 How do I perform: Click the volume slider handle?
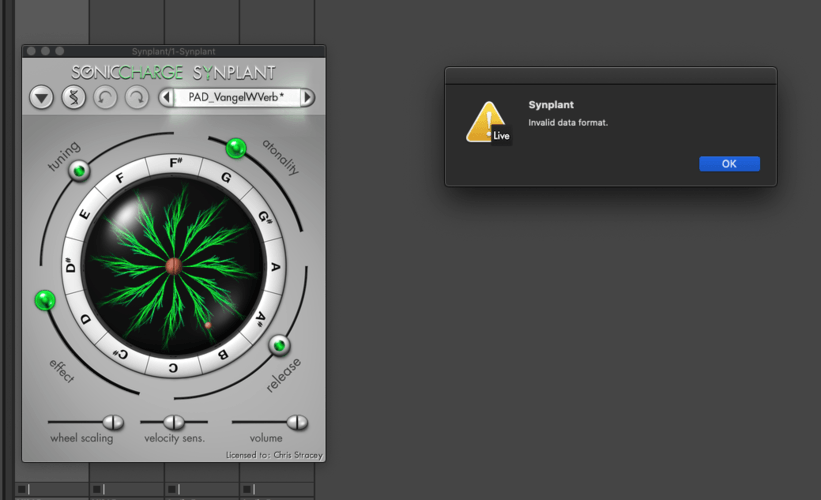click(x=297, y=422)
